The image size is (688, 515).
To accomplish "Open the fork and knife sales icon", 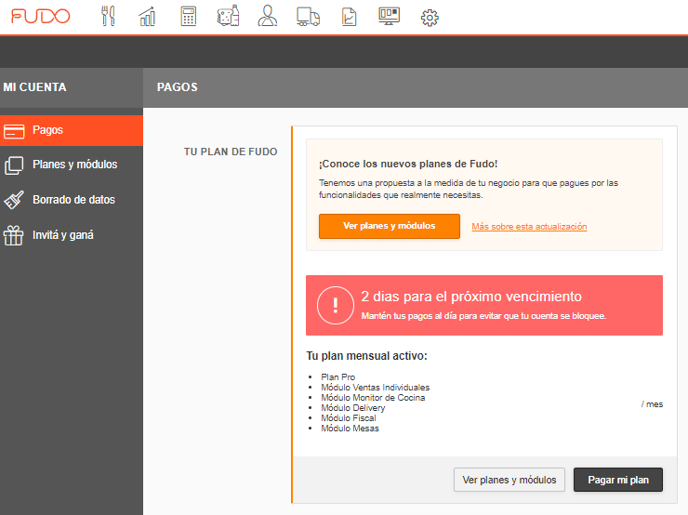I will (x=108, y=16).
